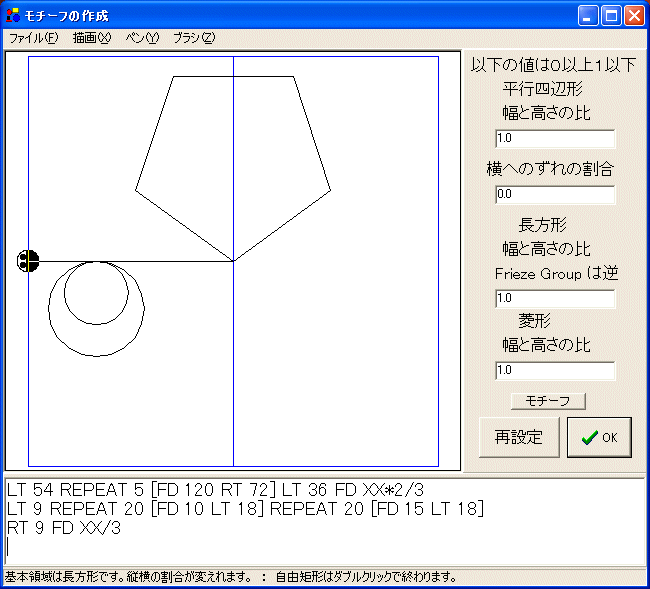The width and height of the screenshot is (650, 589).
Task: Maximize the モチーフの作成 window
Action: pyautogui.click(x=611, y=16)
